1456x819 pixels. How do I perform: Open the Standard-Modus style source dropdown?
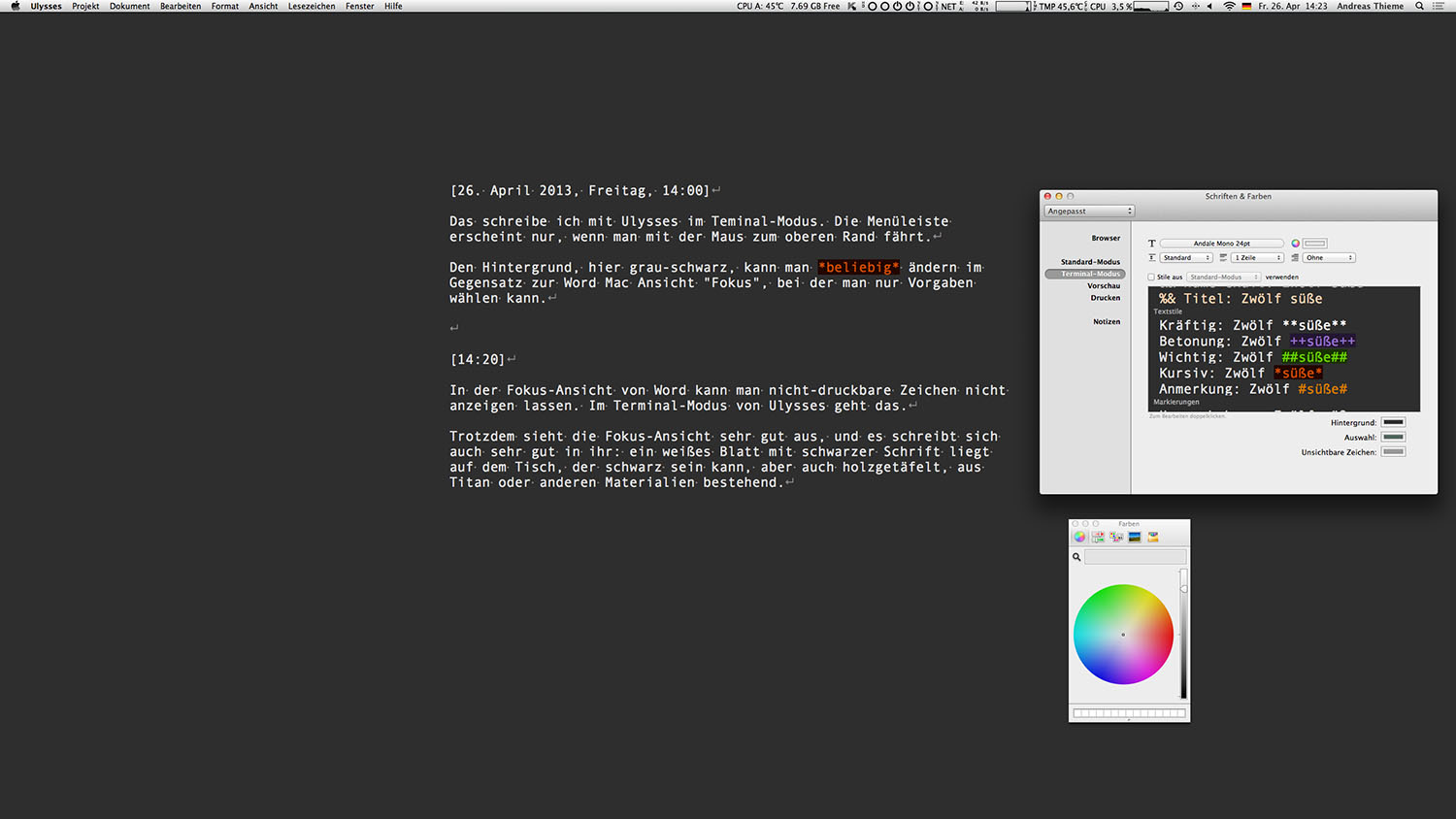[1223, 277]
